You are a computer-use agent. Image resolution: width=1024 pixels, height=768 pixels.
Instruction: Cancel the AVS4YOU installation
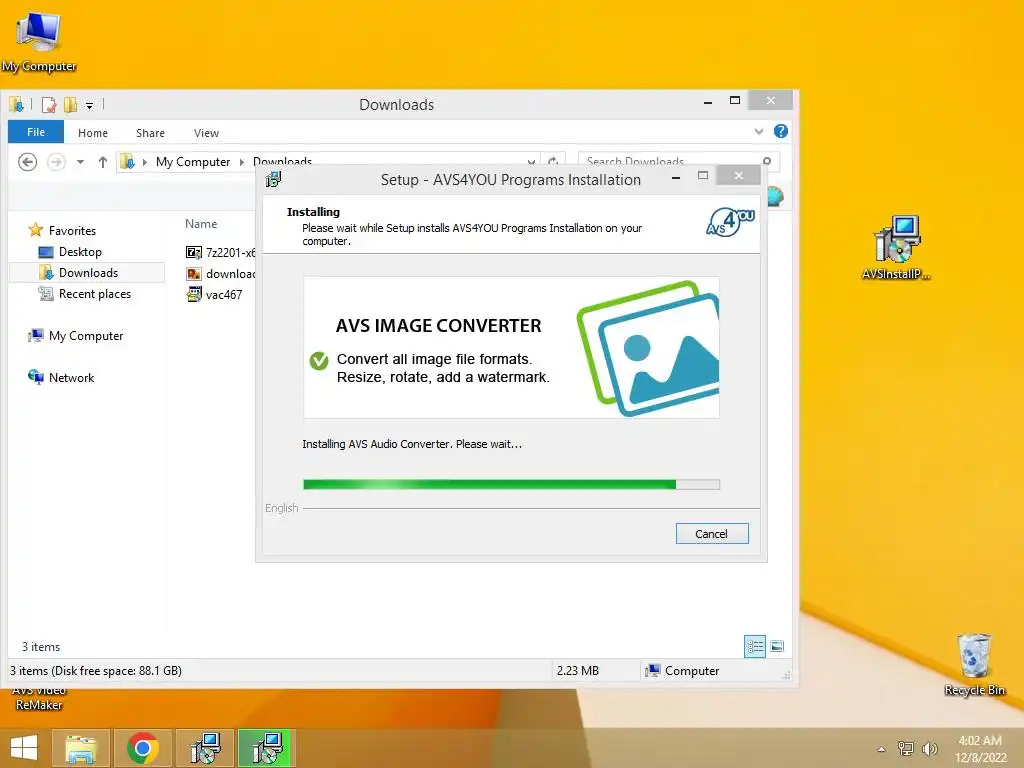point(712,534)
